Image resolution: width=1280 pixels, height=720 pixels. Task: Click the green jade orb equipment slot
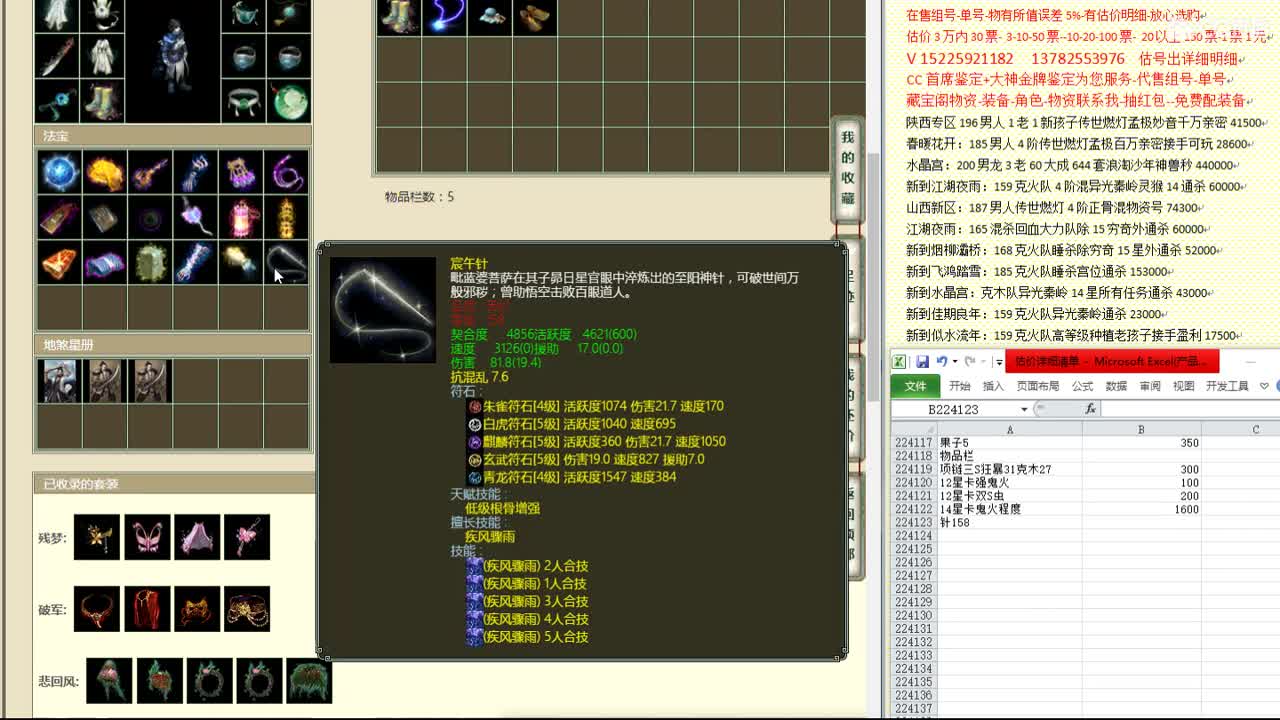289,101
